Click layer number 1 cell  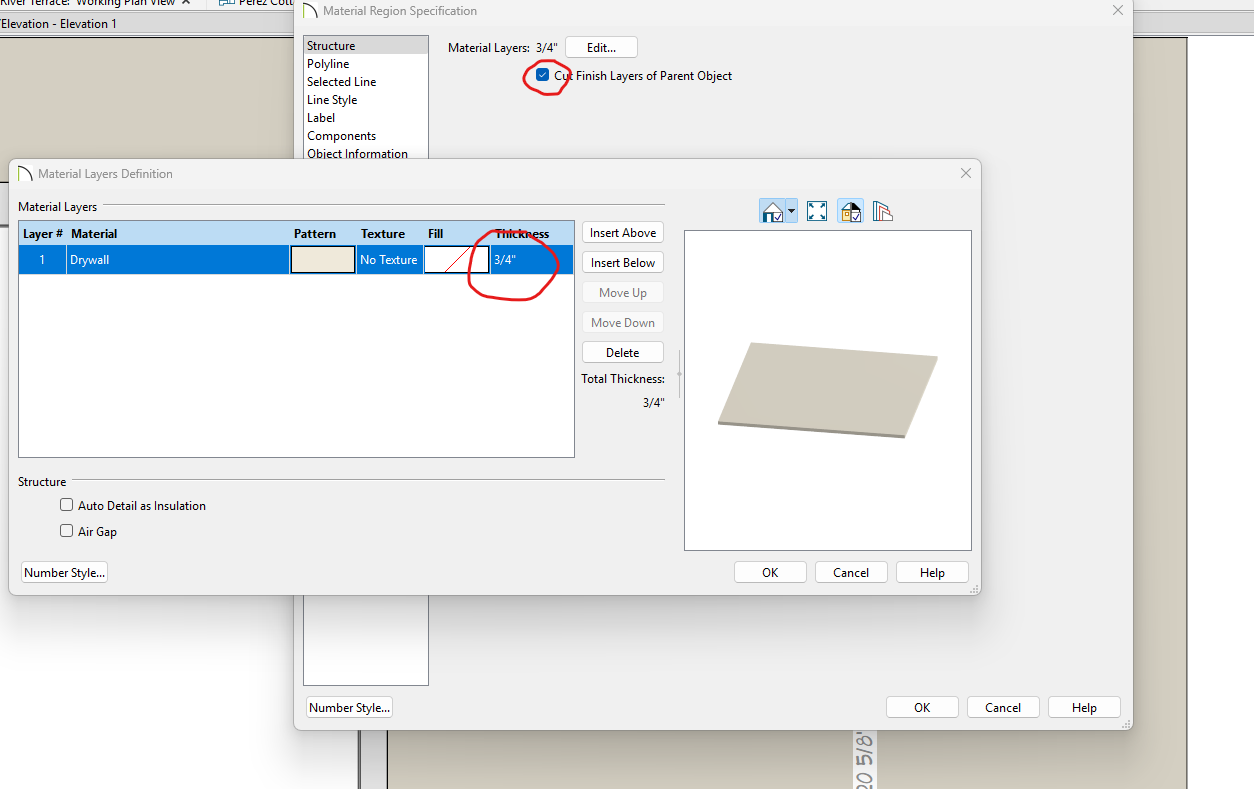pos(42,260)
